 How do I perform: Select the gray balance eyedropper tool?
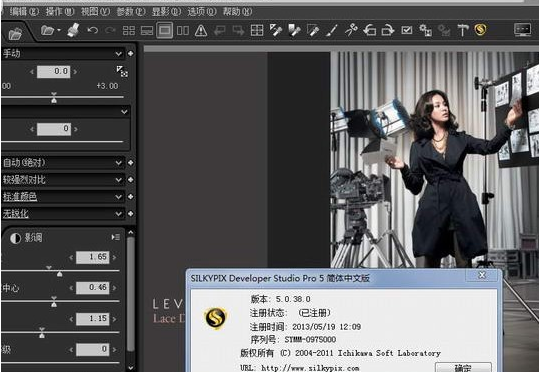pos(276,30)
